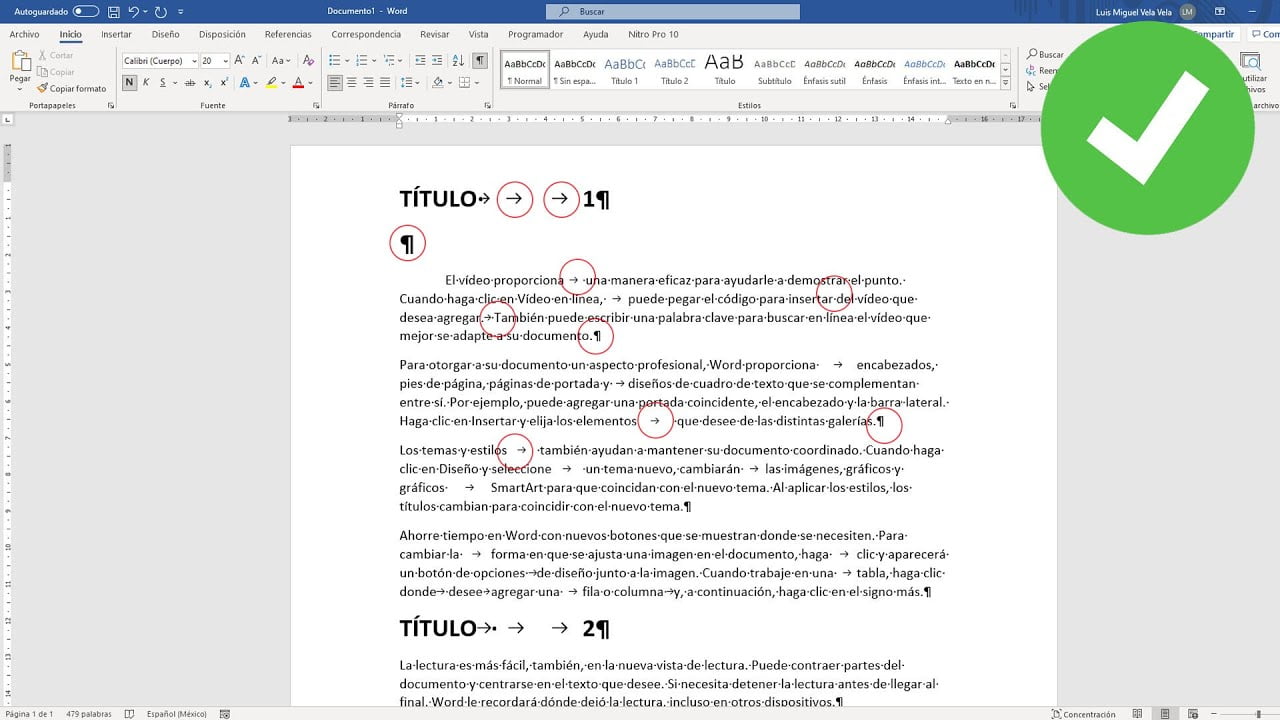This screenshot has width=1280, height=720.
Task: Toggle the Autoguardado switch
Action: click(x=86, y=11)
